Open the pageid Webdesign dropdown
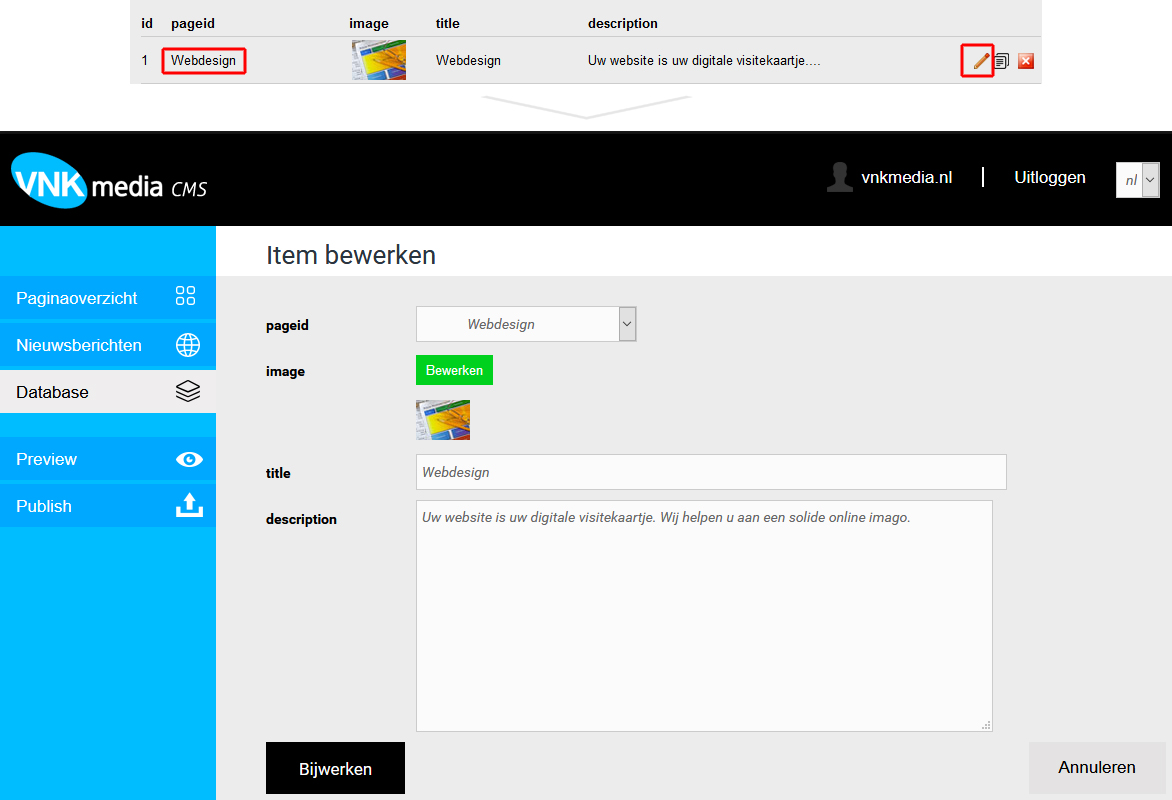 pos(526,324)
